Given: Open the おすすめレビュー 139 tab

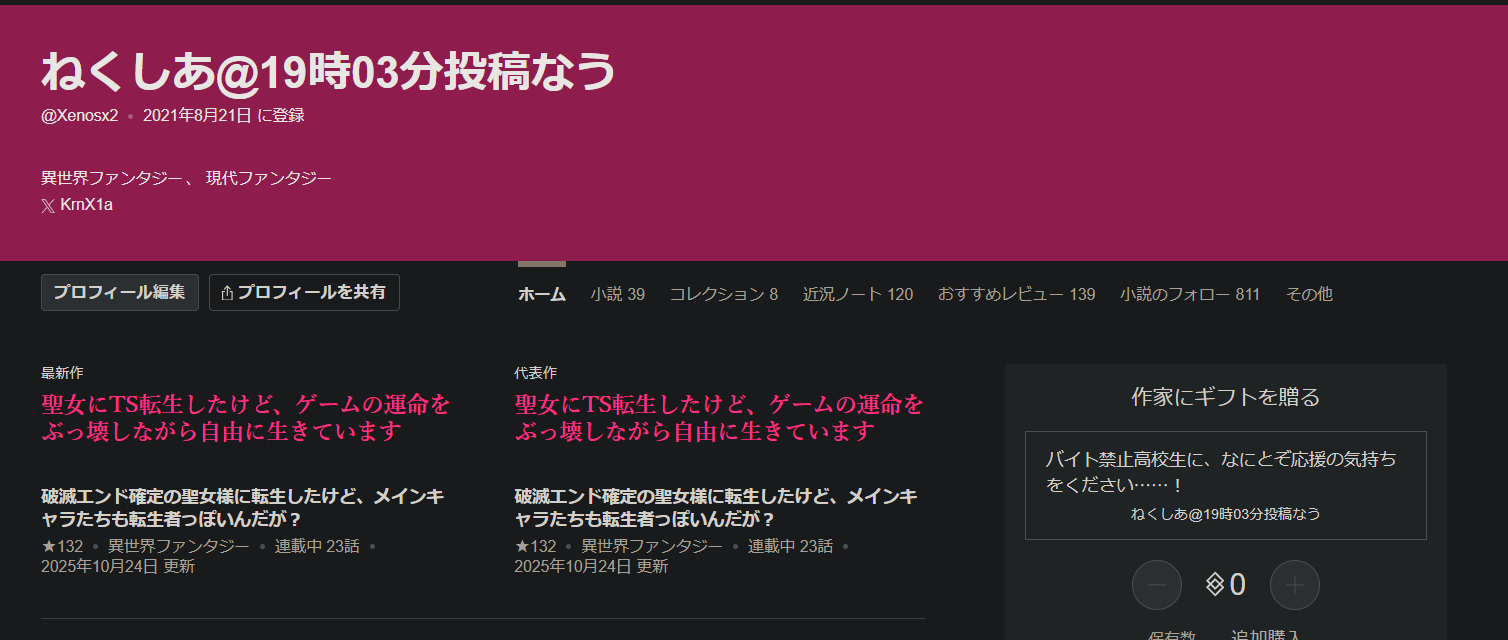Looking at the screenshot, I should pos(1016,294).
